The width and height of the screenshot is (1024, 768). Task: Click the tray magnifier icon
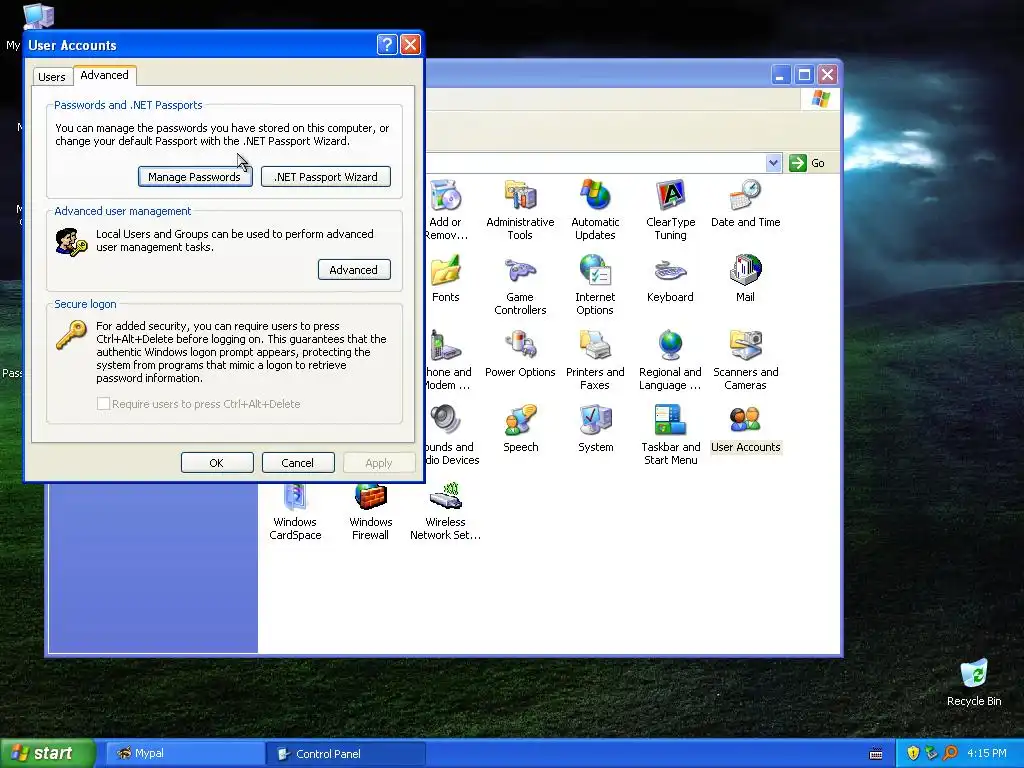950,753
